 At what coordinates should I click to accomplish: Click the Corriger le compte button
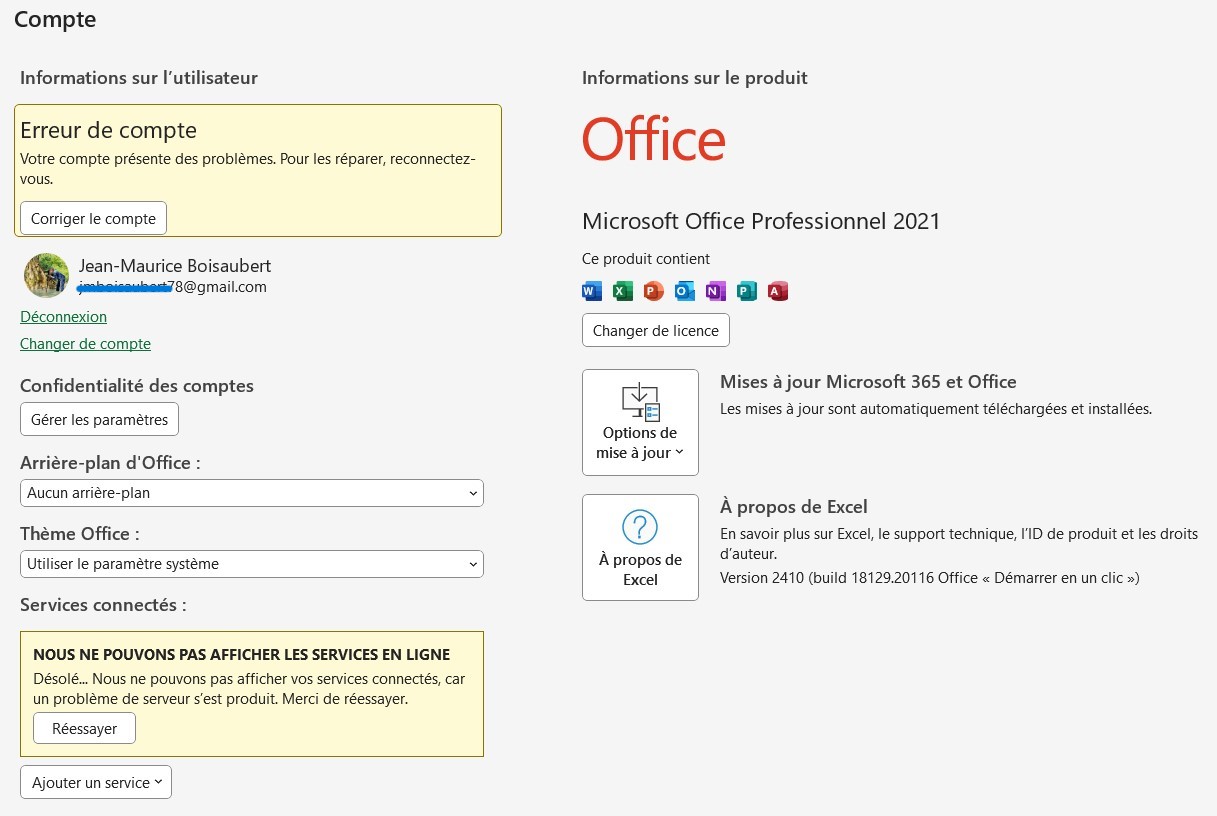[x=93, y=217]
